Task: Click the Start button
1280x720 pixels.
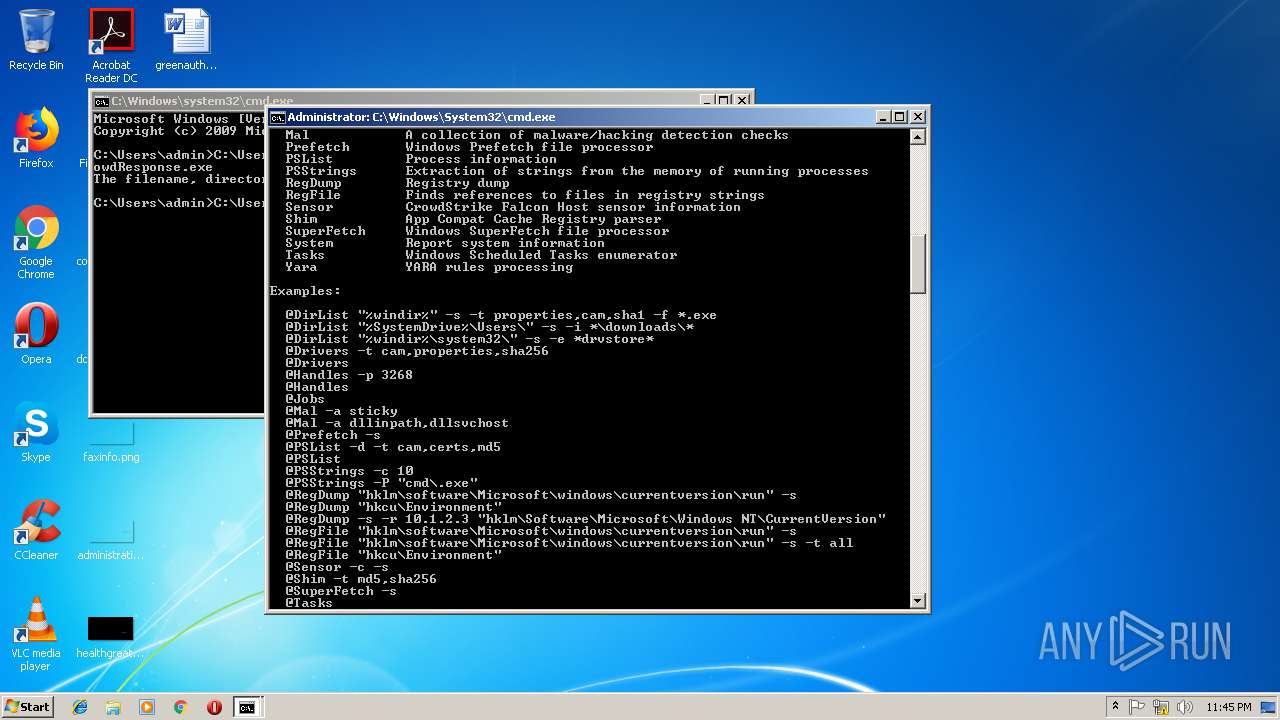Action: click(x=27, y=707)
